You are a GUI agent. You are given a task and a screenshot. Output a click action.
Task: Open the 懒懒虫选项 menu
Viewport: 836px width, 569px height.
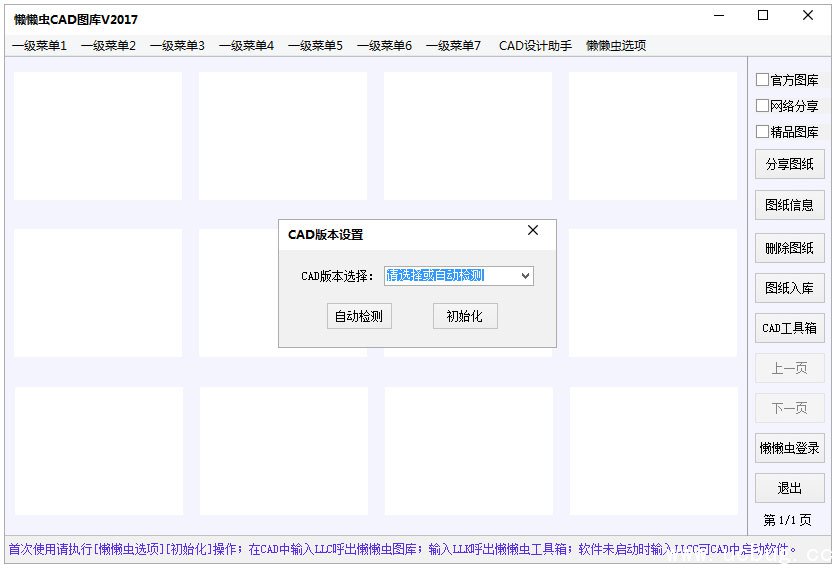pyautogui.click(x=615, y=46)
